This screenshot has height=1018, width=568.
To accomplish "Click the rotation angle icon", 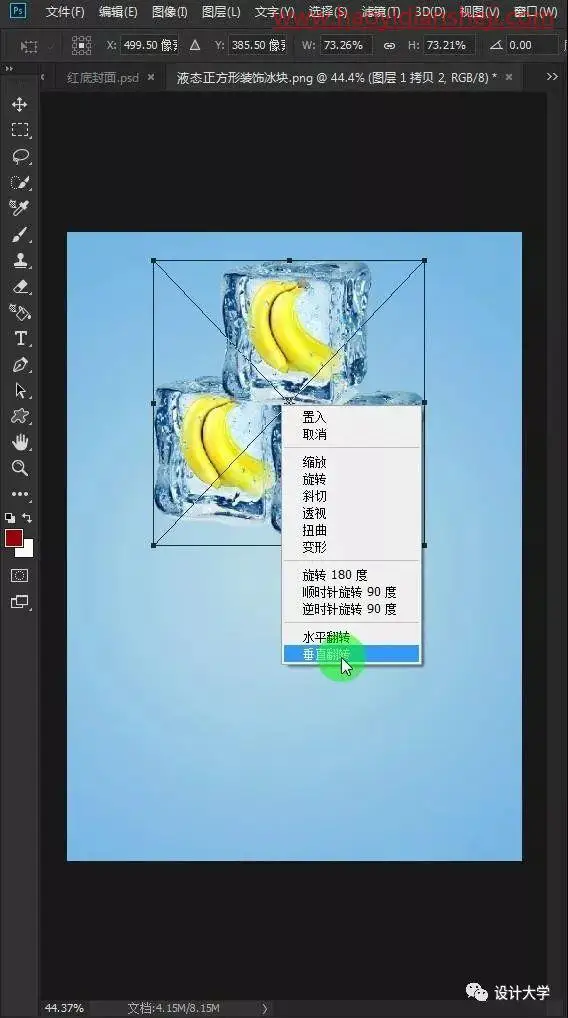I will click(x=497, y=45).
